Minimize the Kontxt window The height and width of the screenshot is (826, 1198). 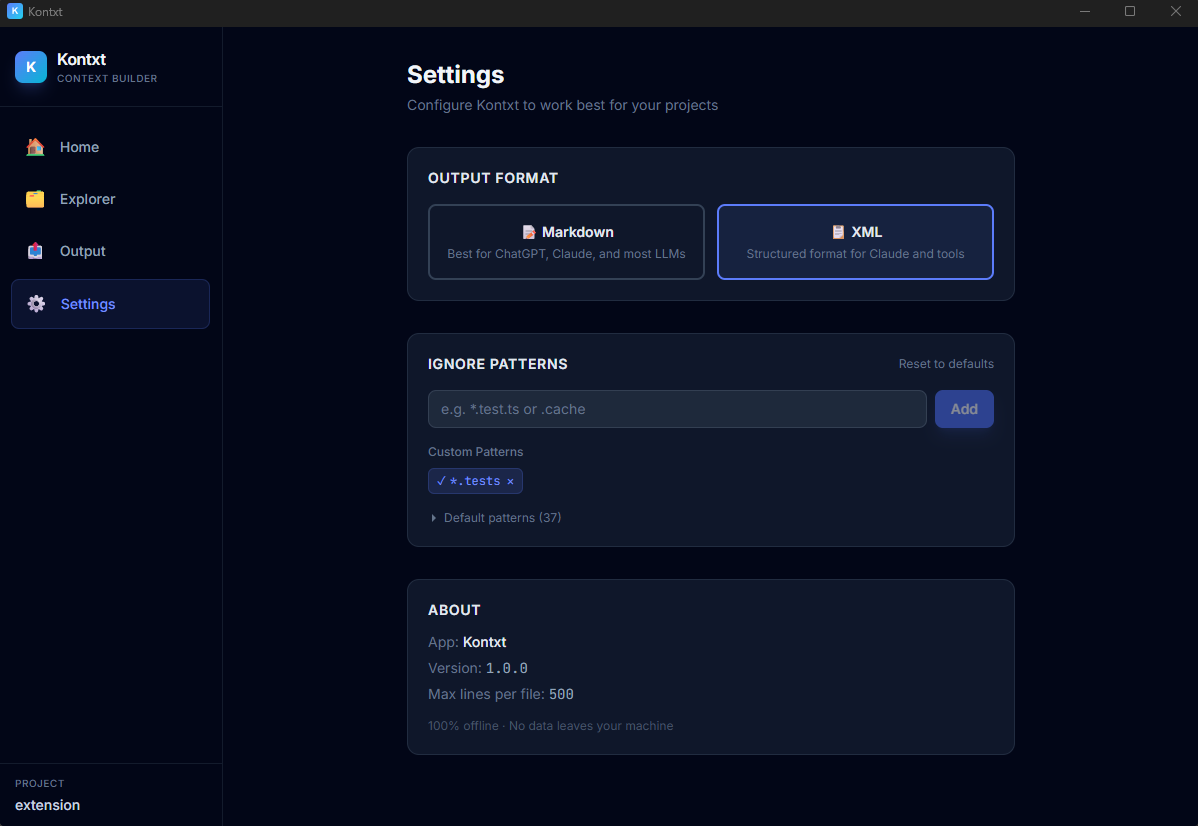coord(1085,11)
